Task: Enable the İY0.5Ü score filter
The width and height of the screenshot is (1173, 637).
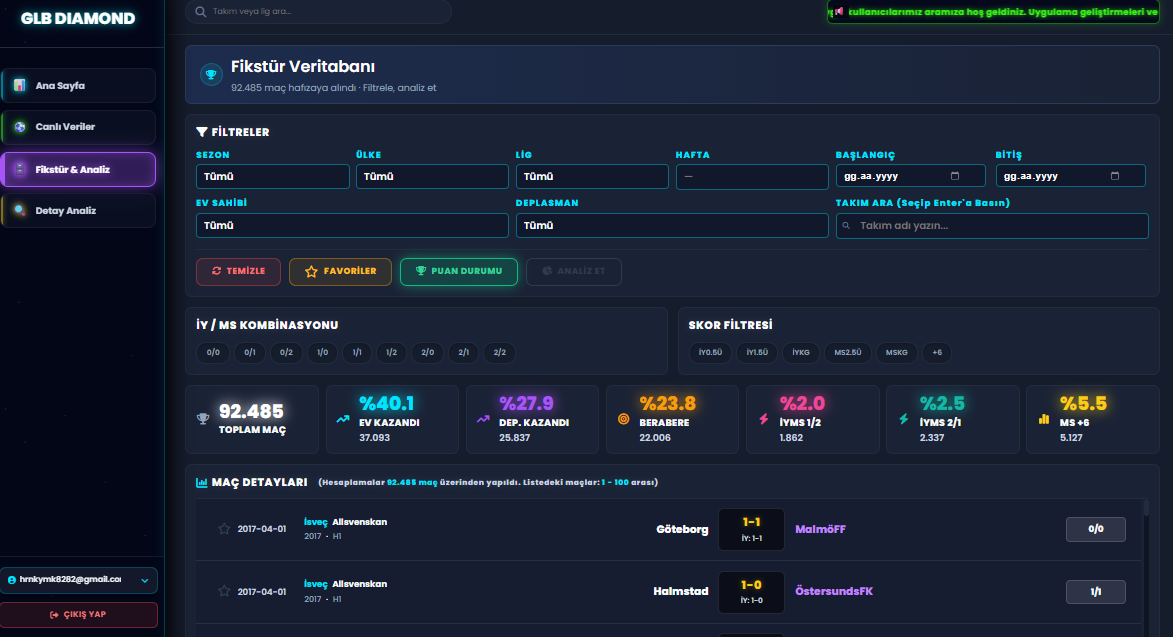Action: click(711, 352)
